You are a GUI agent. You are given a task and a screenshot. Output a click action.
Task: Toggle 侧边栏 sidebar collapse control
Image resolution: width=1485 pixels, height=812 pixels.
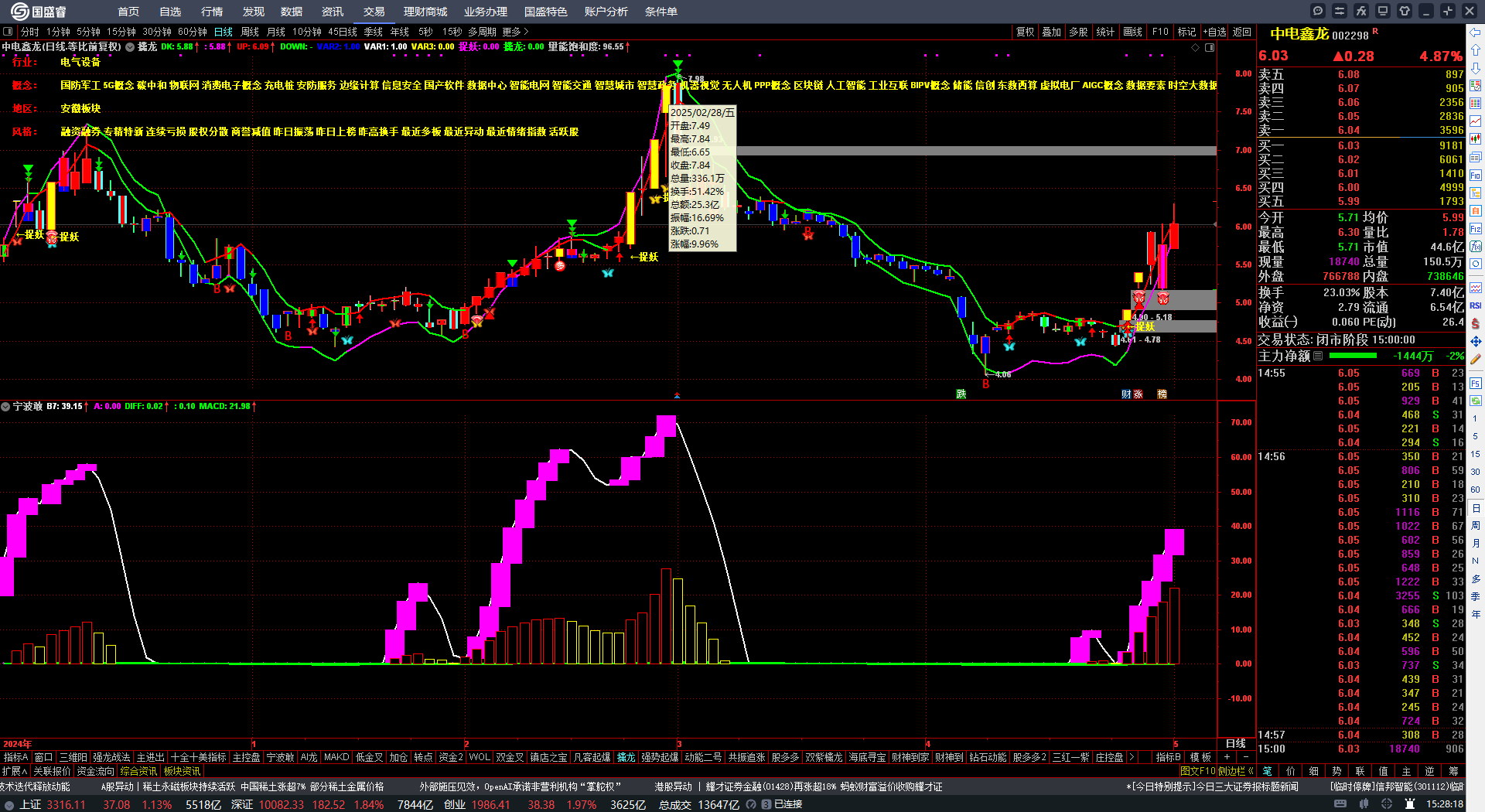(x=1236, y=771)
